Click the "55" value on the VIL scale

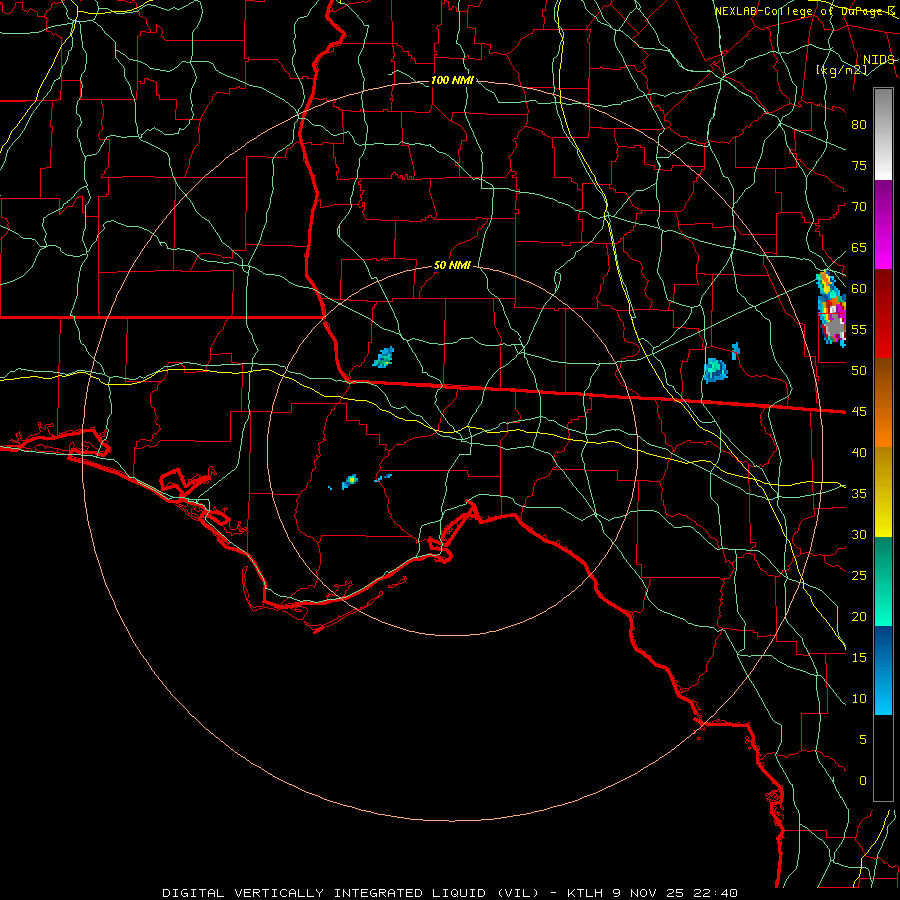tap(859, 330)
